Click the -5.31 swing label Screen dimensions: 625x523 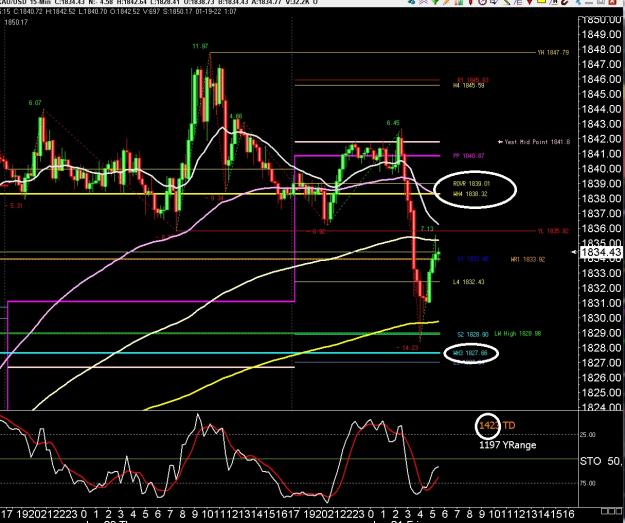(x=14, y=206)
